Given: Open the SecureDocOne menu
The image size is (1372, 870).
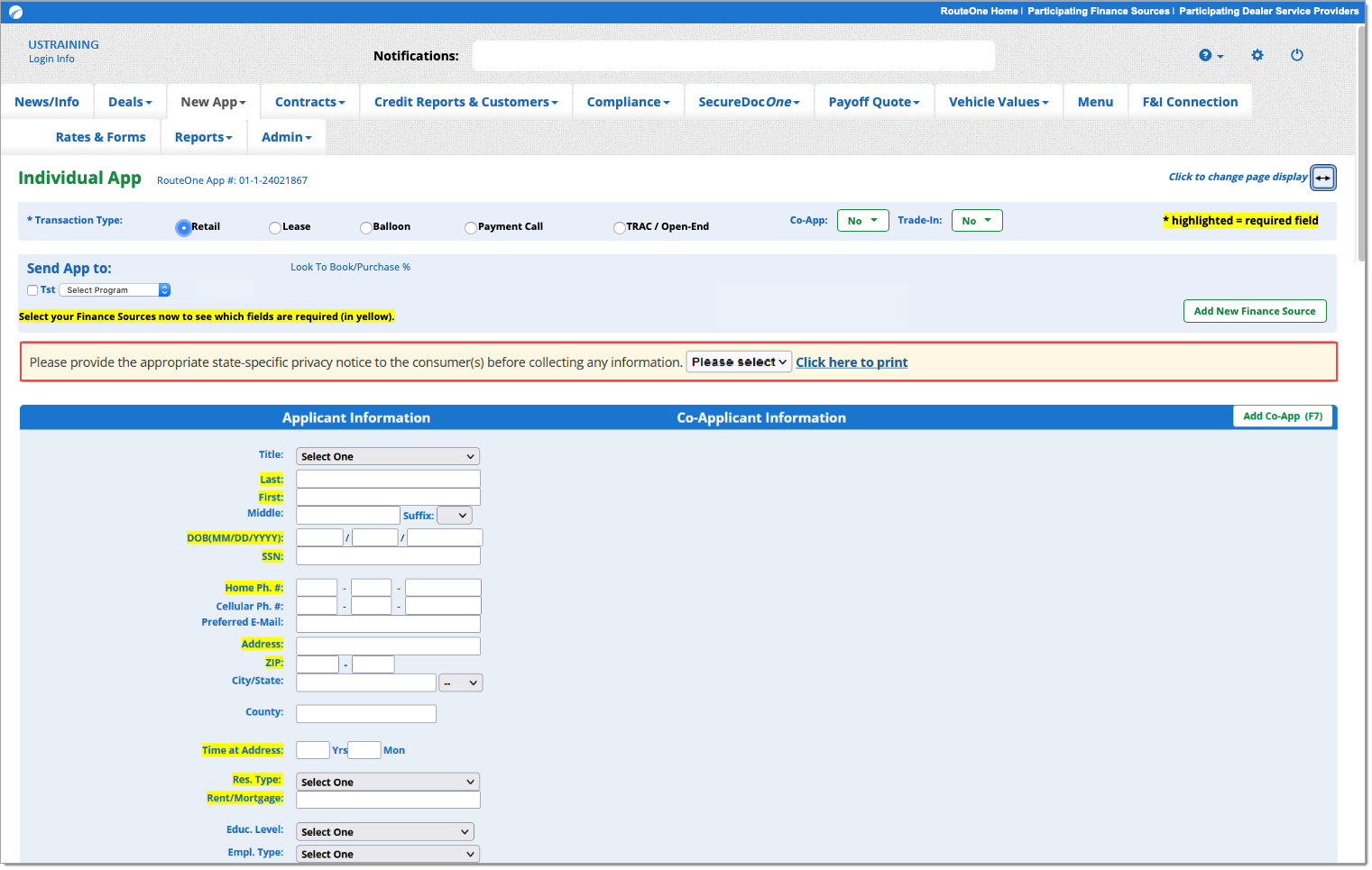Looking at the screenshot, I should pos(749,102).
